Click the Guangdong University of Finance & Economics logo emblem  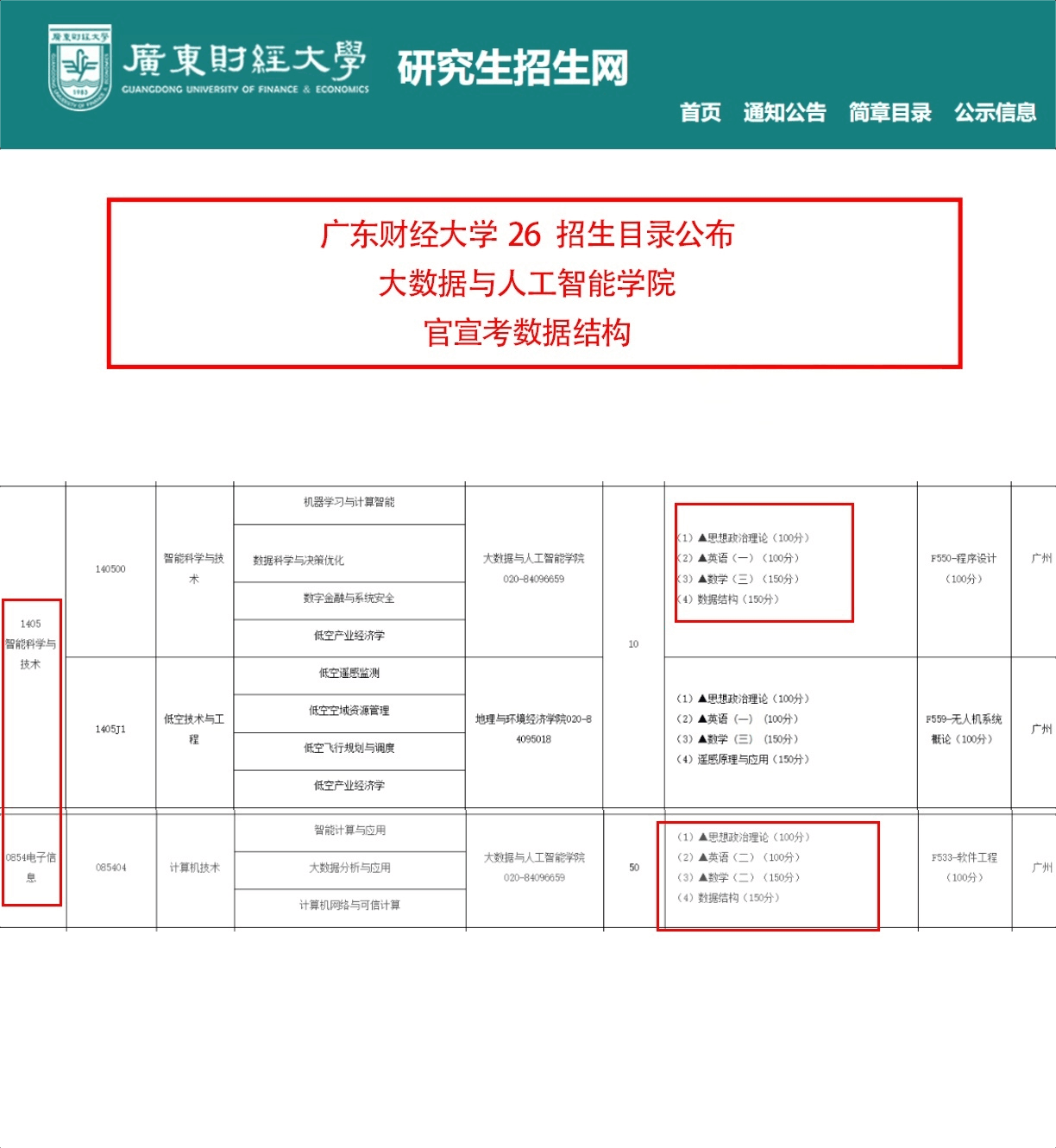point(79,67)
